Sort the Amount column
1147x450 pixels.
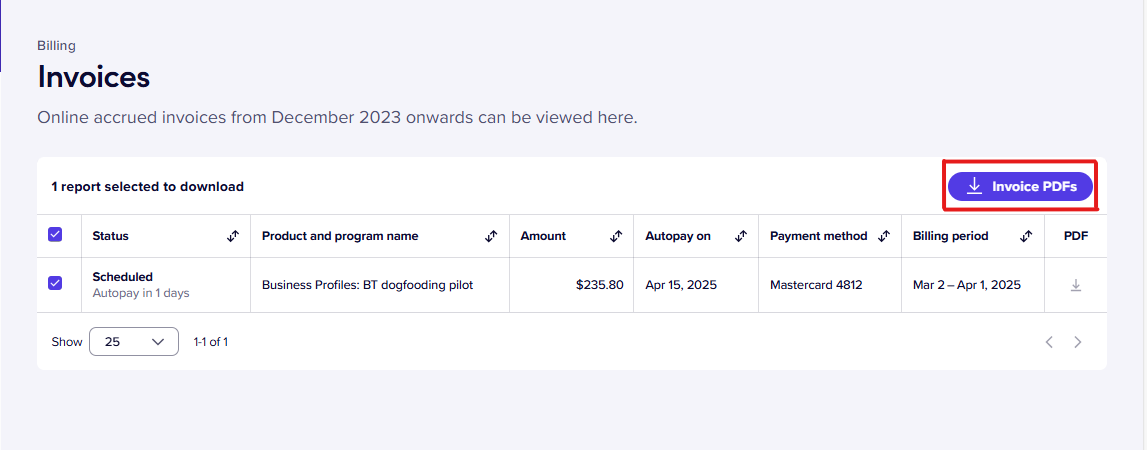pos(616,236)
